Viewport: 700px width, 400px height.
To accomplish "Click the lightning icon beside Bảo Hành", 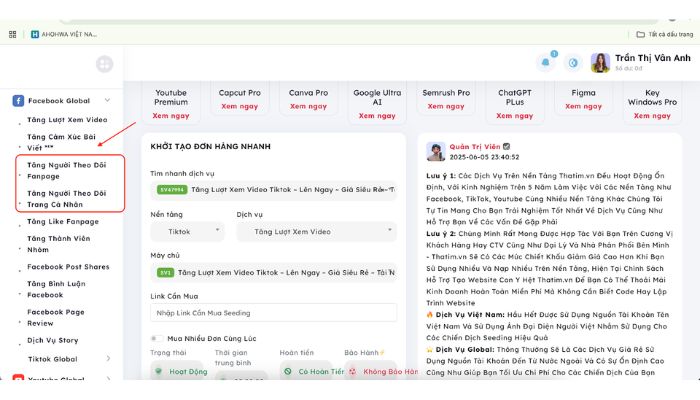I will tap(382, 353).
